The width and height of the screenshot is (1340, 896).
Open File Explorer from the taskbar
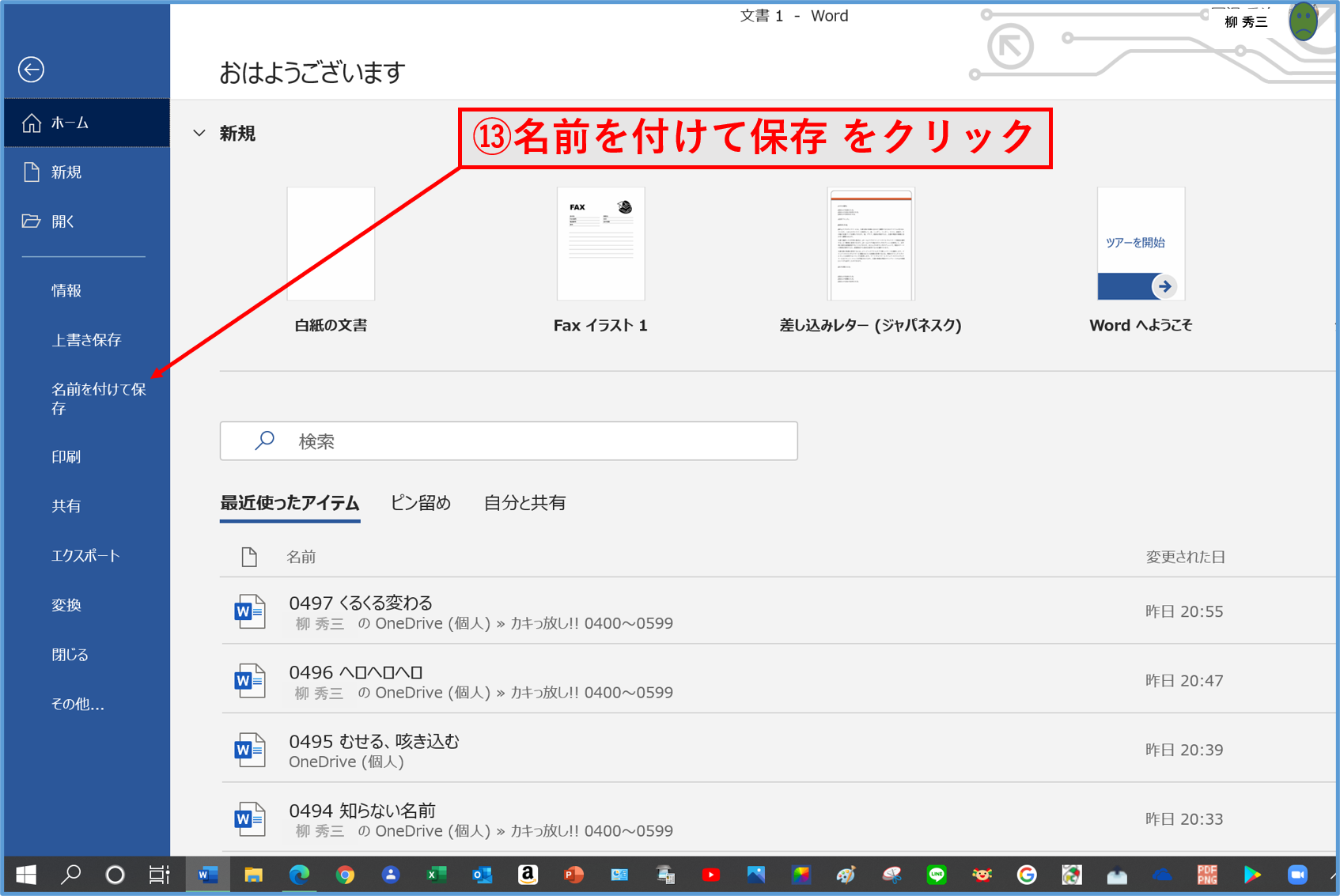click(x=253, y=875)
